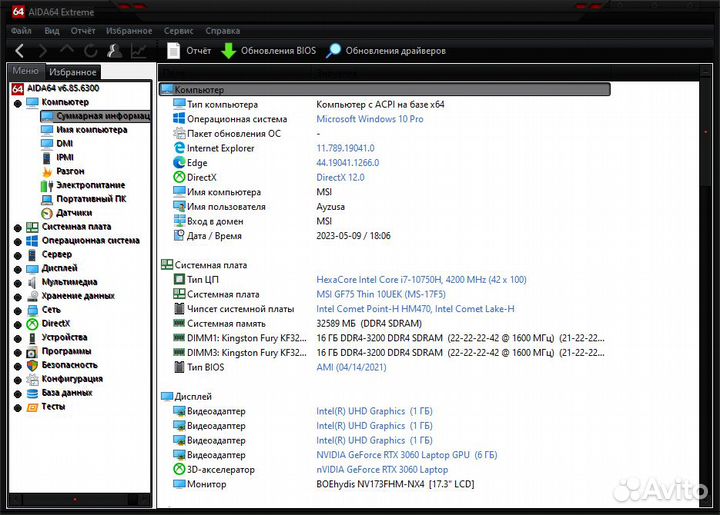The height and width of the screenshot is (515, 720).
Task: Switch to the Избранное sidebar tab
Action: pyautogui.click(x=73, y=72)
